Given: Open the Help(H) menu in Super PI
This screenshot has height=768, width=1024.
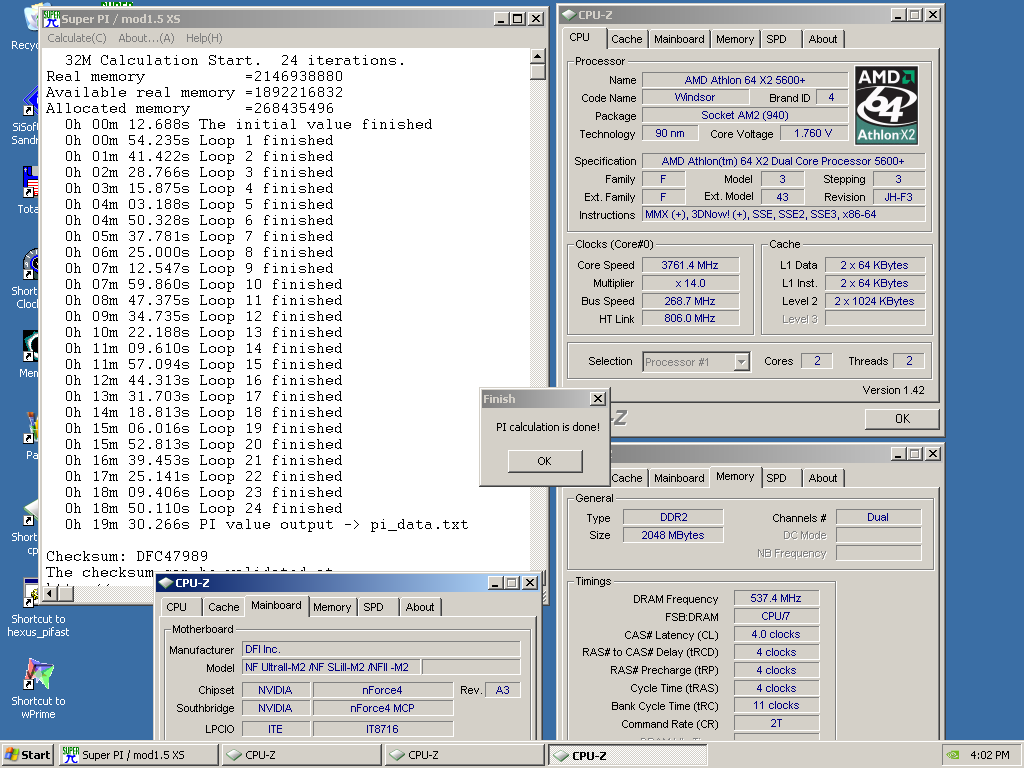Looking at the screenshot, I should [204, 38].
